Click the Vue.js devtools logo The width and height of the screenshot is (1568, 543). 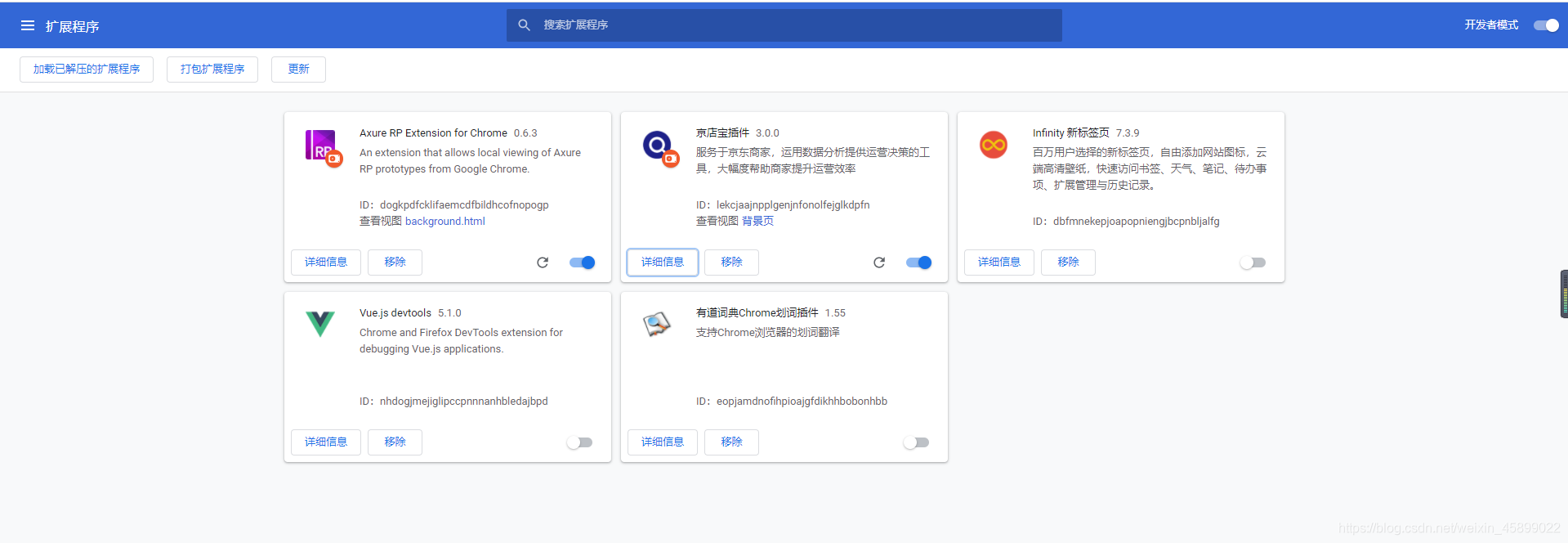320,324
